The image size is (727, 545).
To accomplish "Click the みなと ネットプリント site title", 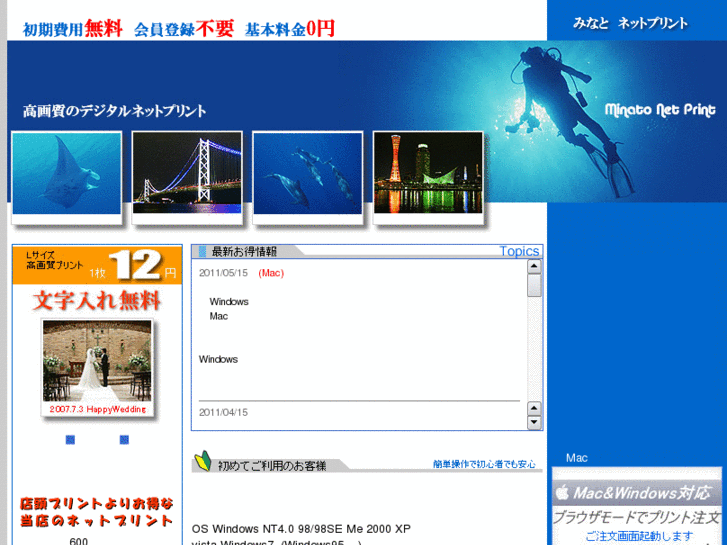I will [631, 23].
